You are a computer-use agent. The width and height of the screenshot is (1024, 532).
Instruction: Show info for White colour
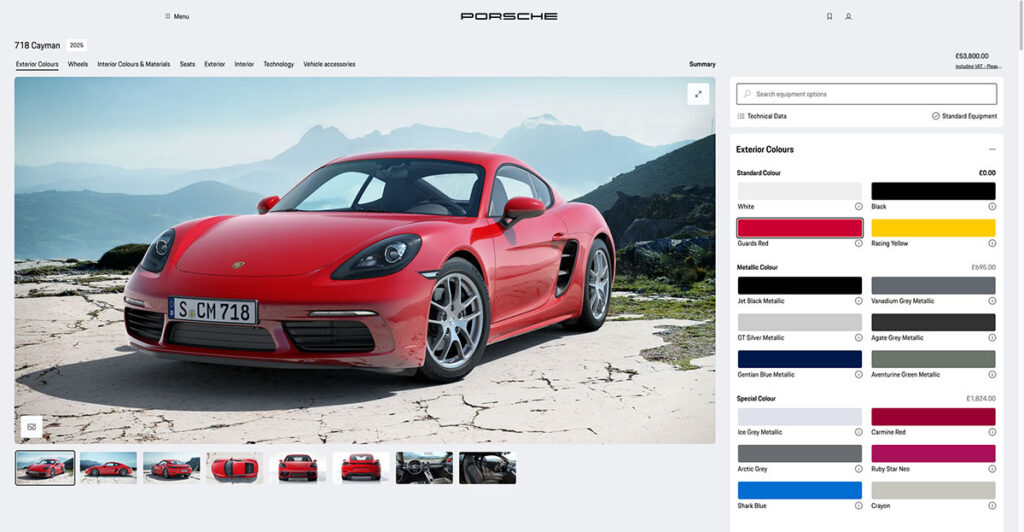859,206
